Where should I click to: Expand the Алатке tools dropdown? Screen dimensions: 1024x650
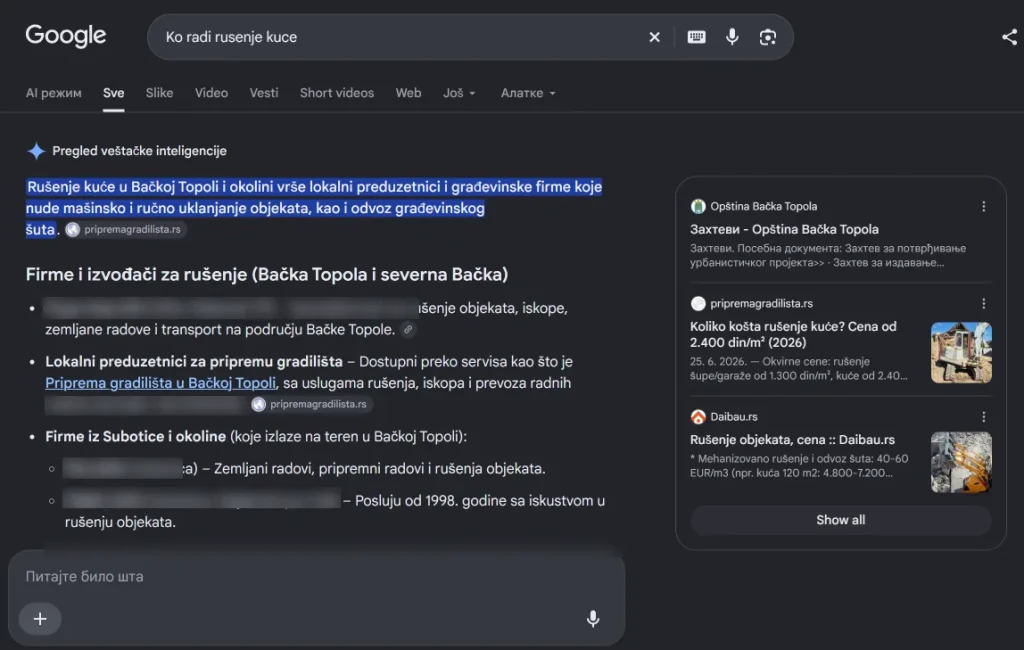tap(528, 93)
